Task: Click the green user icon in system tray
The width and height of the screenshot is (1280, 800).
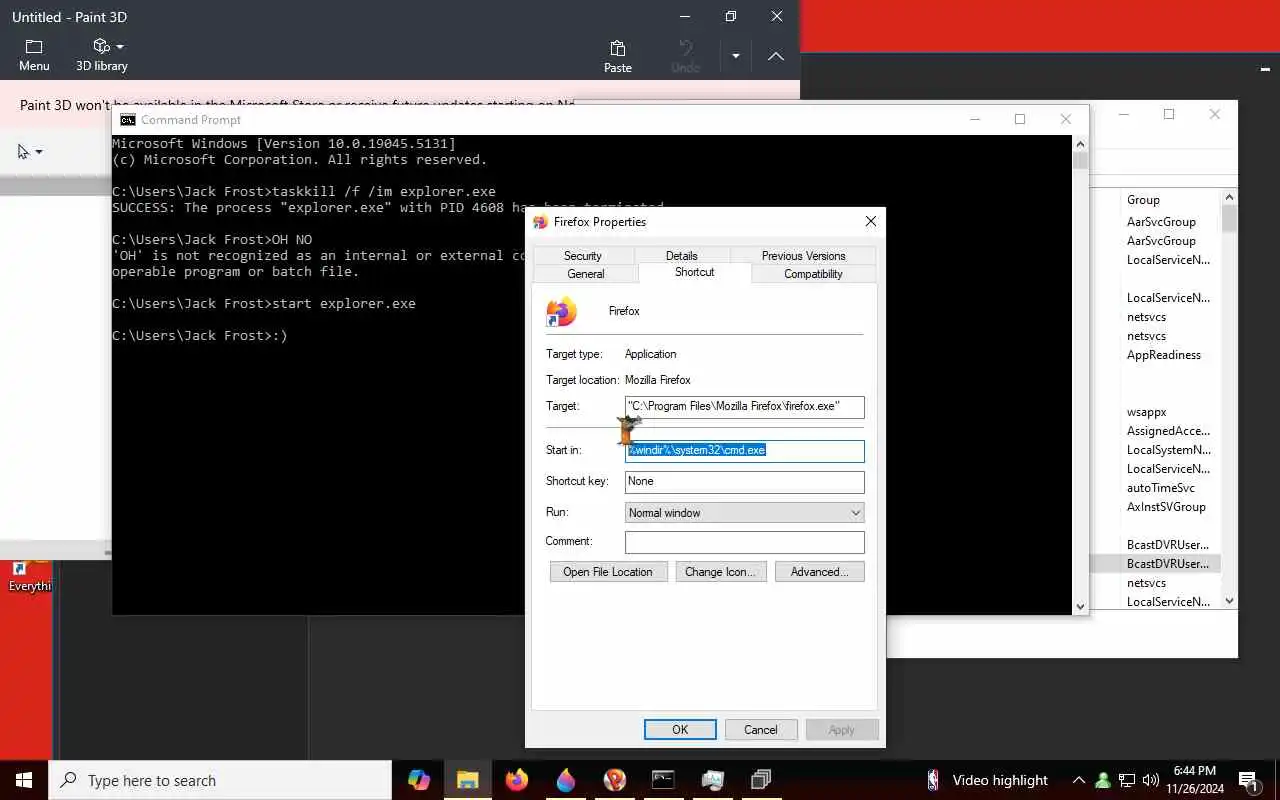Action: pyautogui.click(x=1103, y=780)
